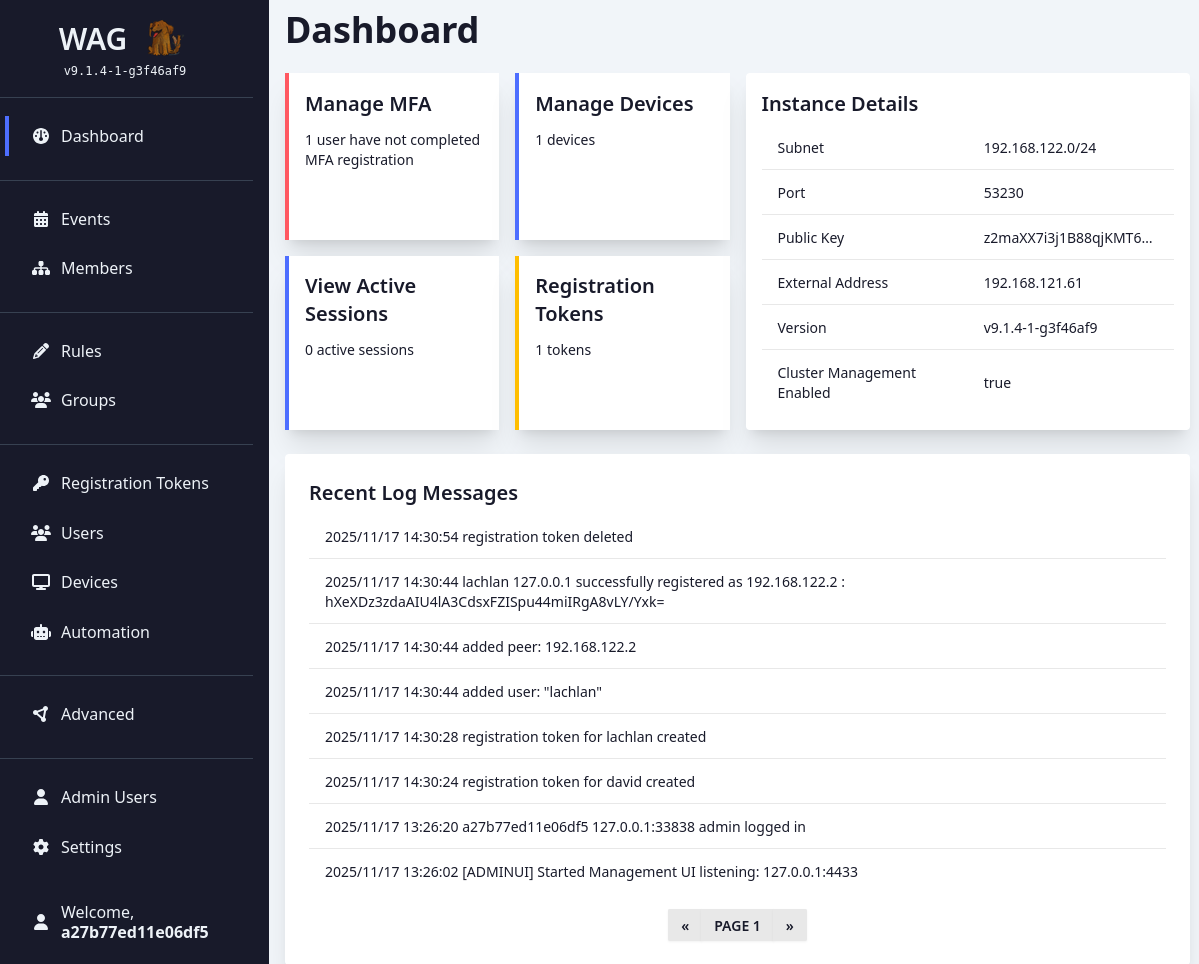Click the WAG dog logo icon
This screenshot has width=1199, height=964.
pos(163,38)
